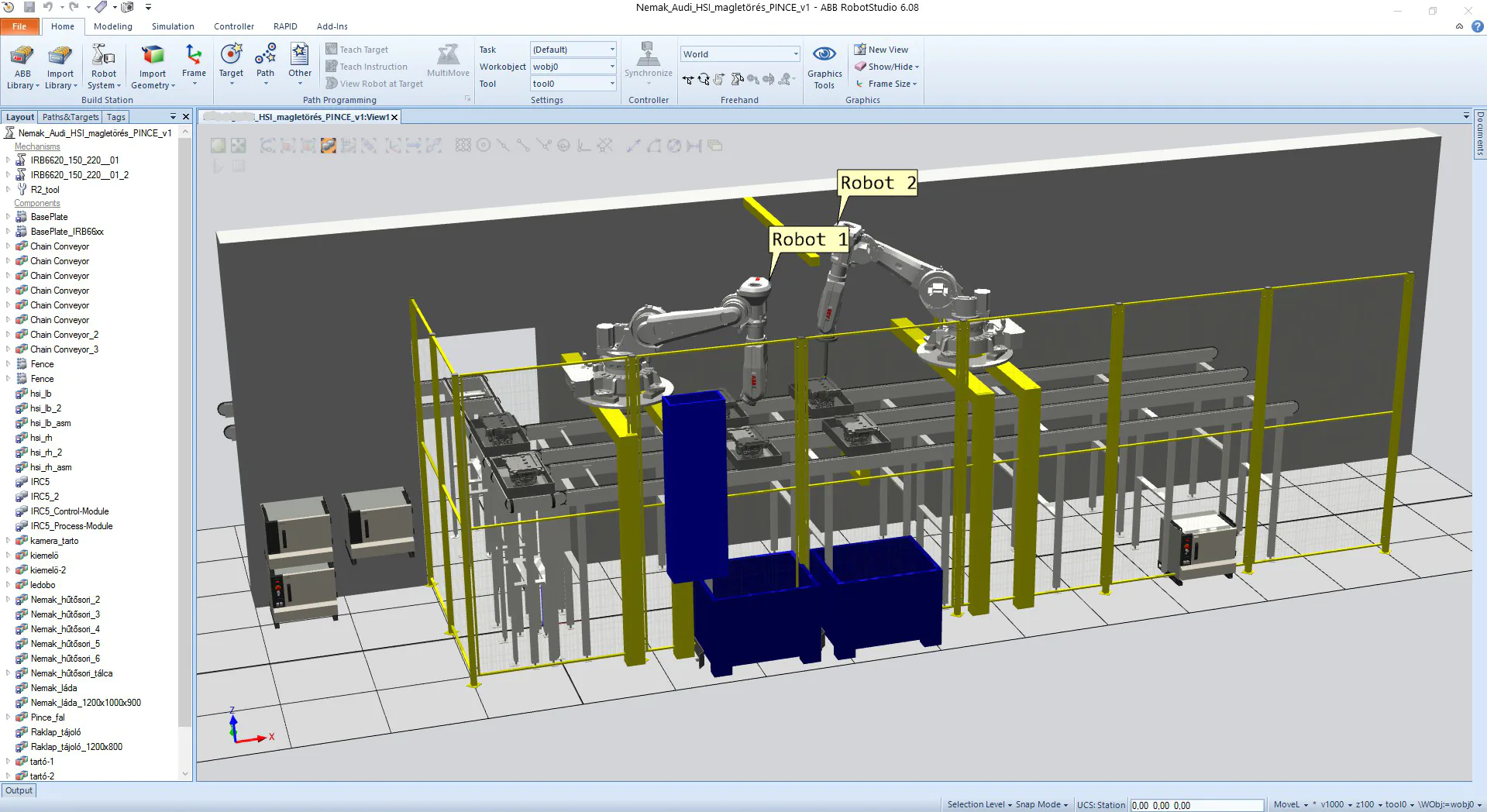Select the BasePlate component
Image resolution: width=1487 pixels, height=812 pixels.
(x=49, y=217)
